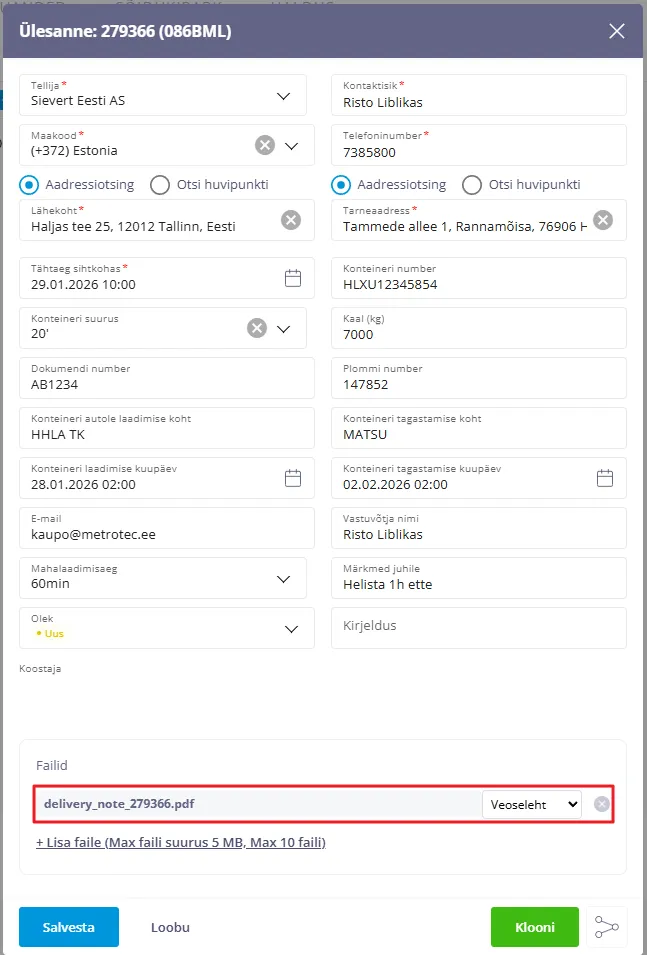
Task: Open calendar for Tähtaeg sihtkohas
Action: pyautogui.click(x=293, y=279)
